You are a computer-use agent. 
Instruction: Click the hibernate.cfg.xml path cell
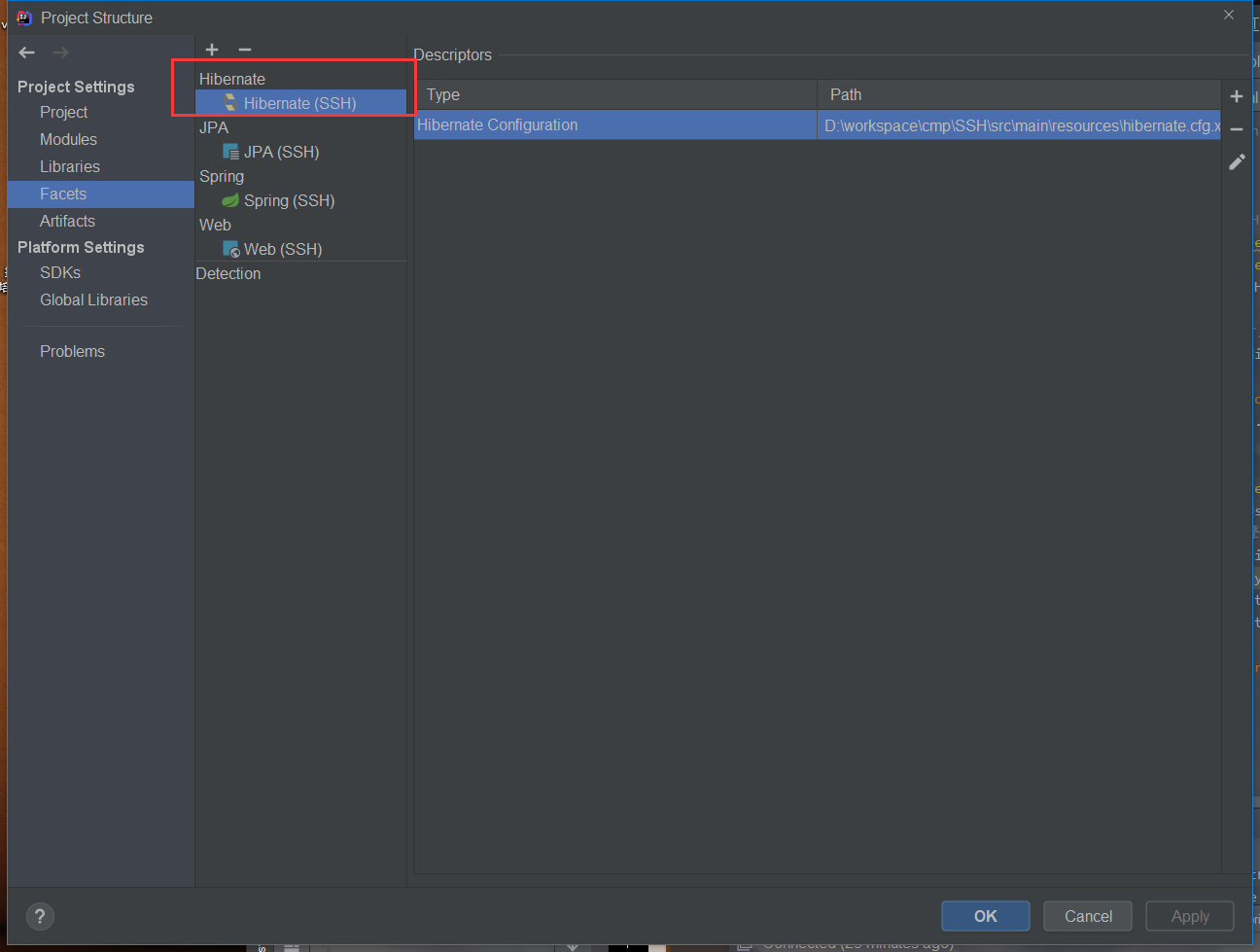(1019, 124)
